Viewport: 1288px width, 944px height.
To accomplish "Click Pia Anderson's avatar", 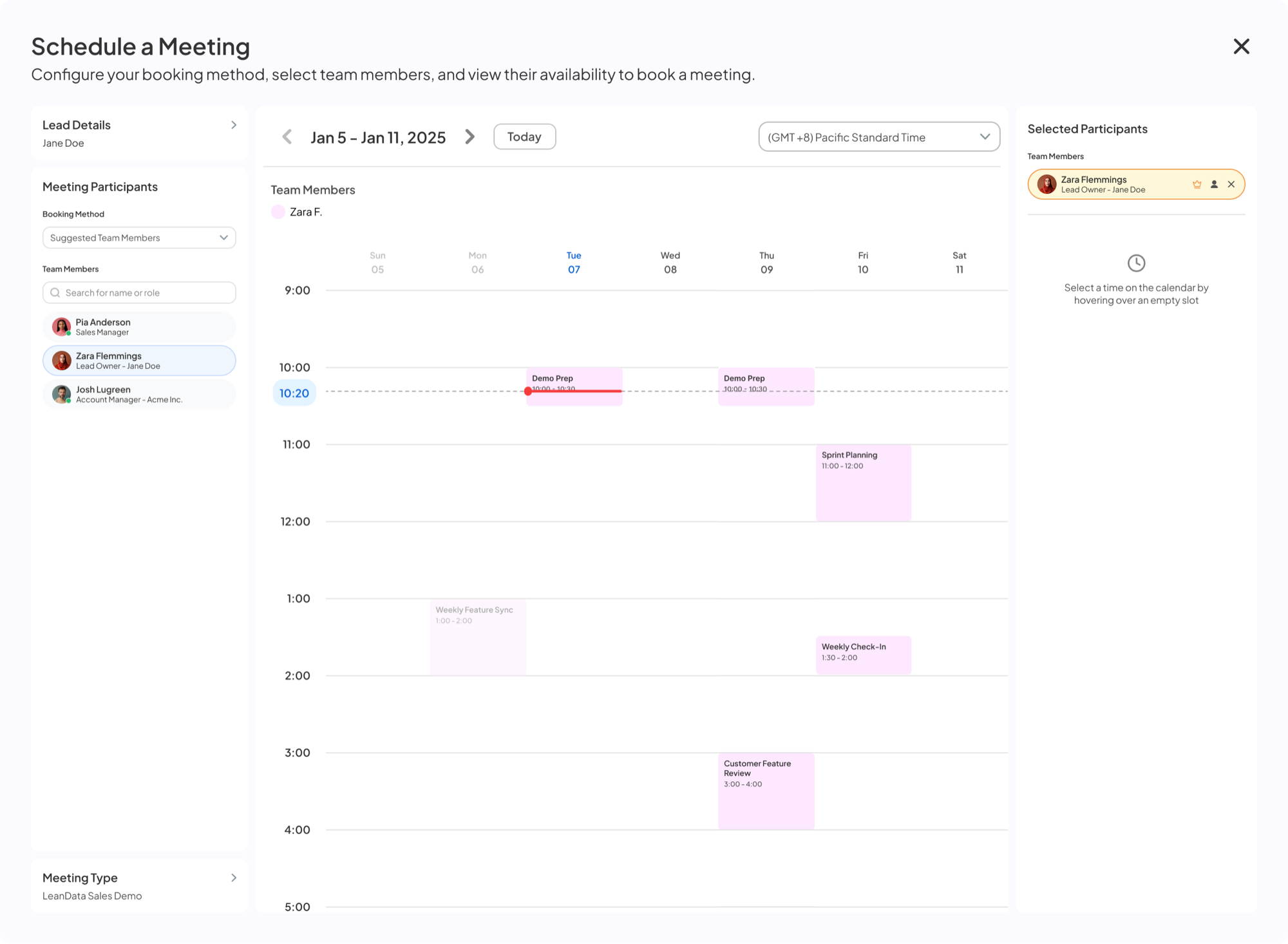I will 61,327.
